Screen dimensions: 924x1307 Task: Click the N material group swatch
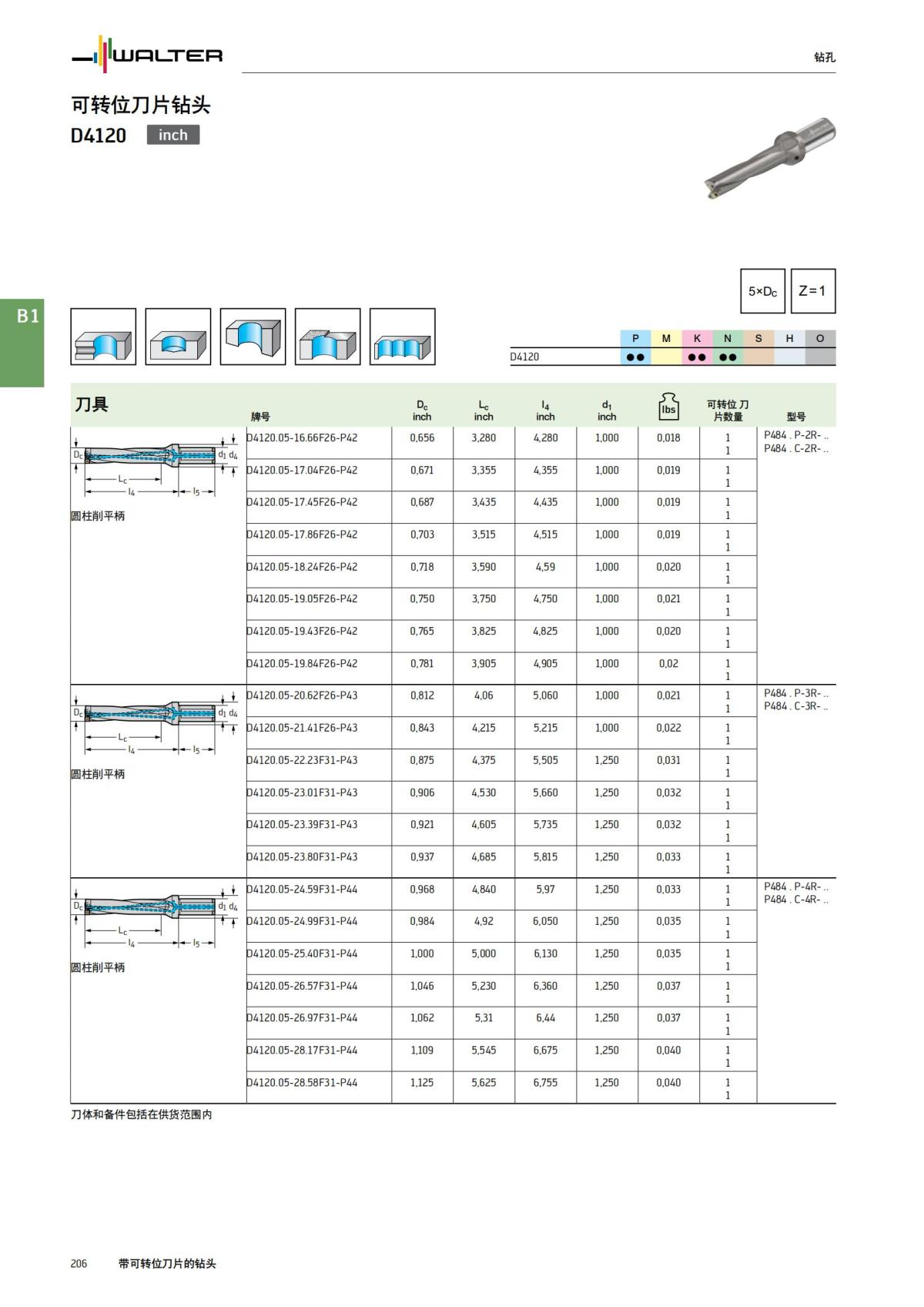(728, 338)
